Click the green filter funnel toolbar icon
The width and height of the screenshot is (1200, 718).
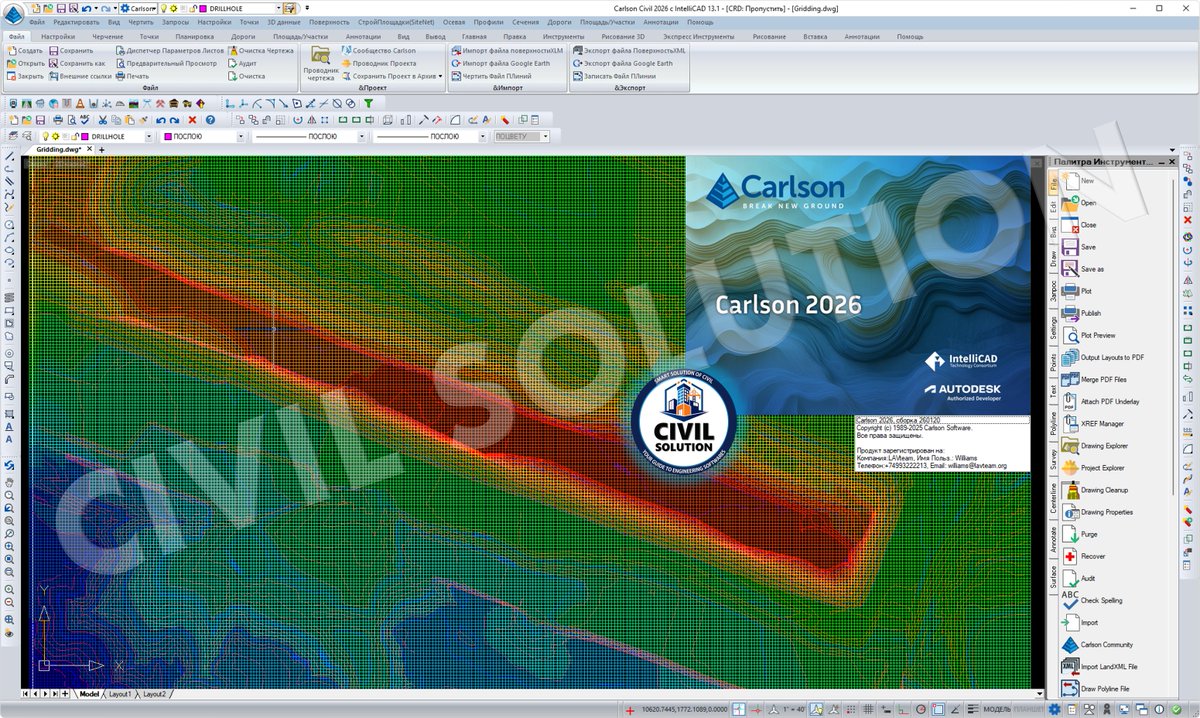pos(369,103)
